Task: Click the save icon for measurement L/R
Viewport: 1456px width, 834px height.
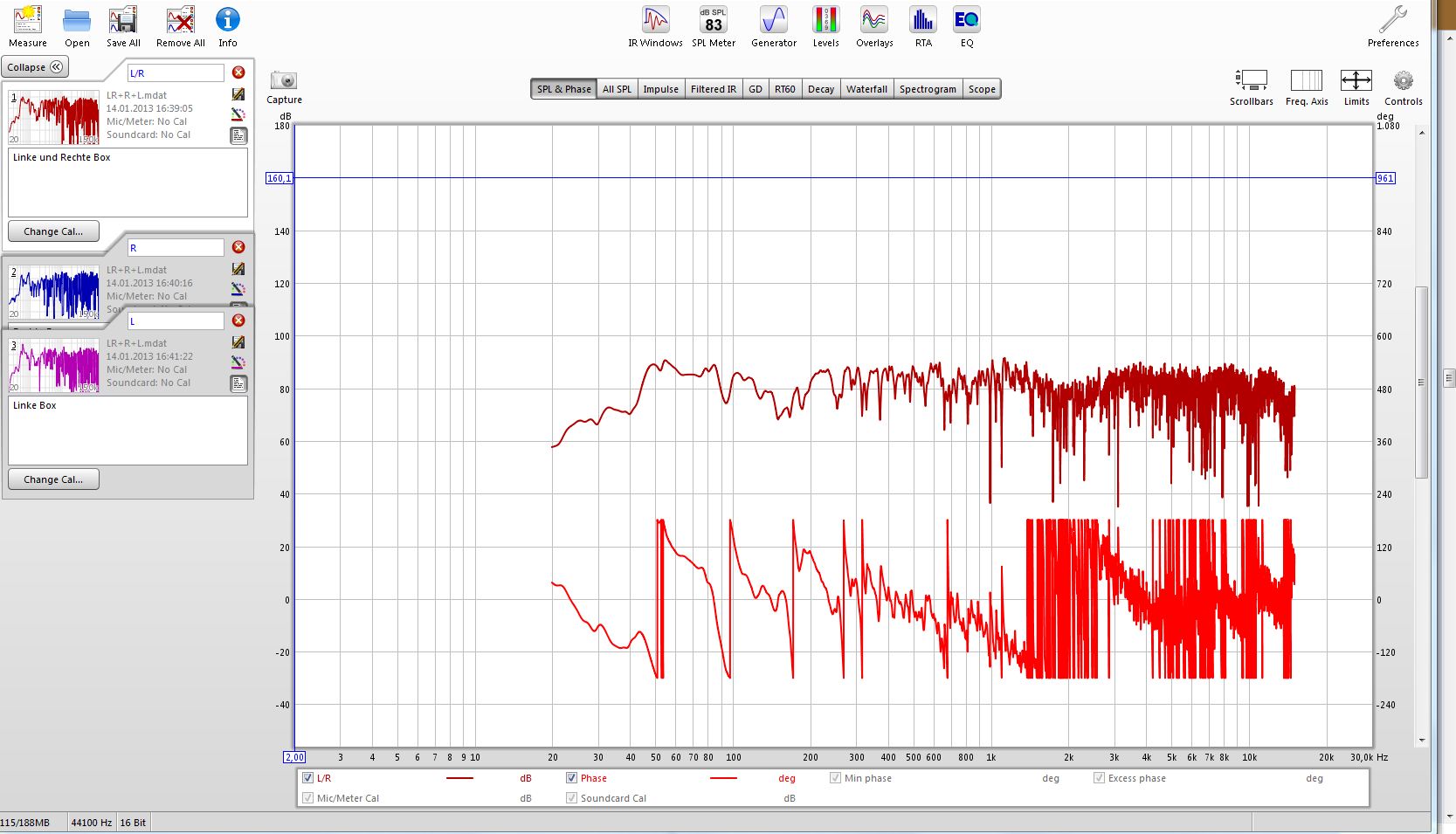Action: coord(238,94)
